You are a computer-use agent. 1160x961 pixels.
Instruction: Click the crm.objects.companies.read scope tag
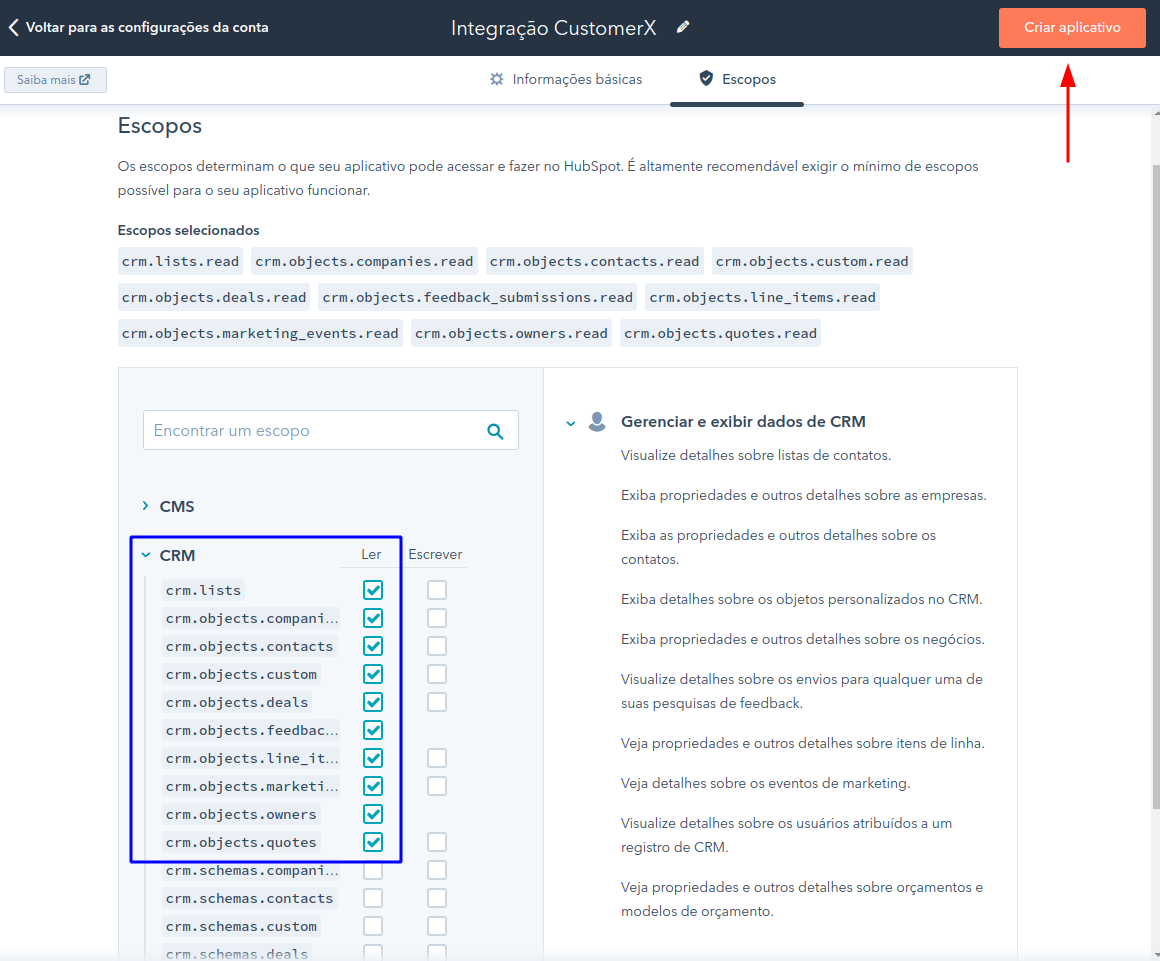pos(364,262)
